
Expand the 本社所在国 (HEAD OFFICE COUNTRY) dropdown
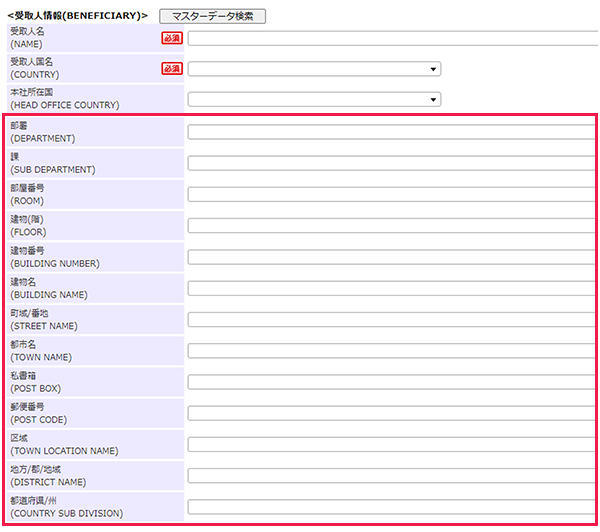314,100
